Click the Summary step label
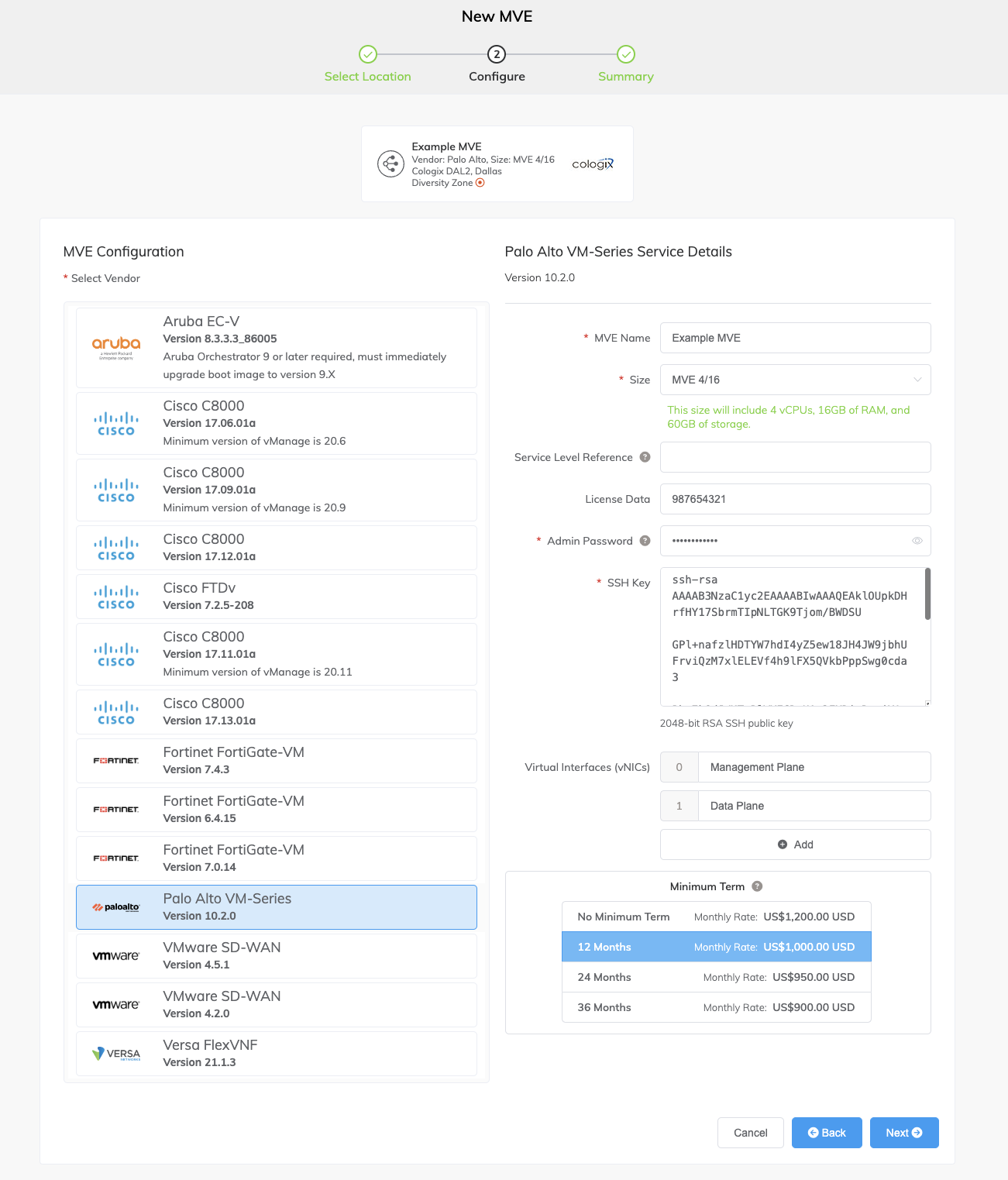 pyautogui.click(x=626, y=77)
